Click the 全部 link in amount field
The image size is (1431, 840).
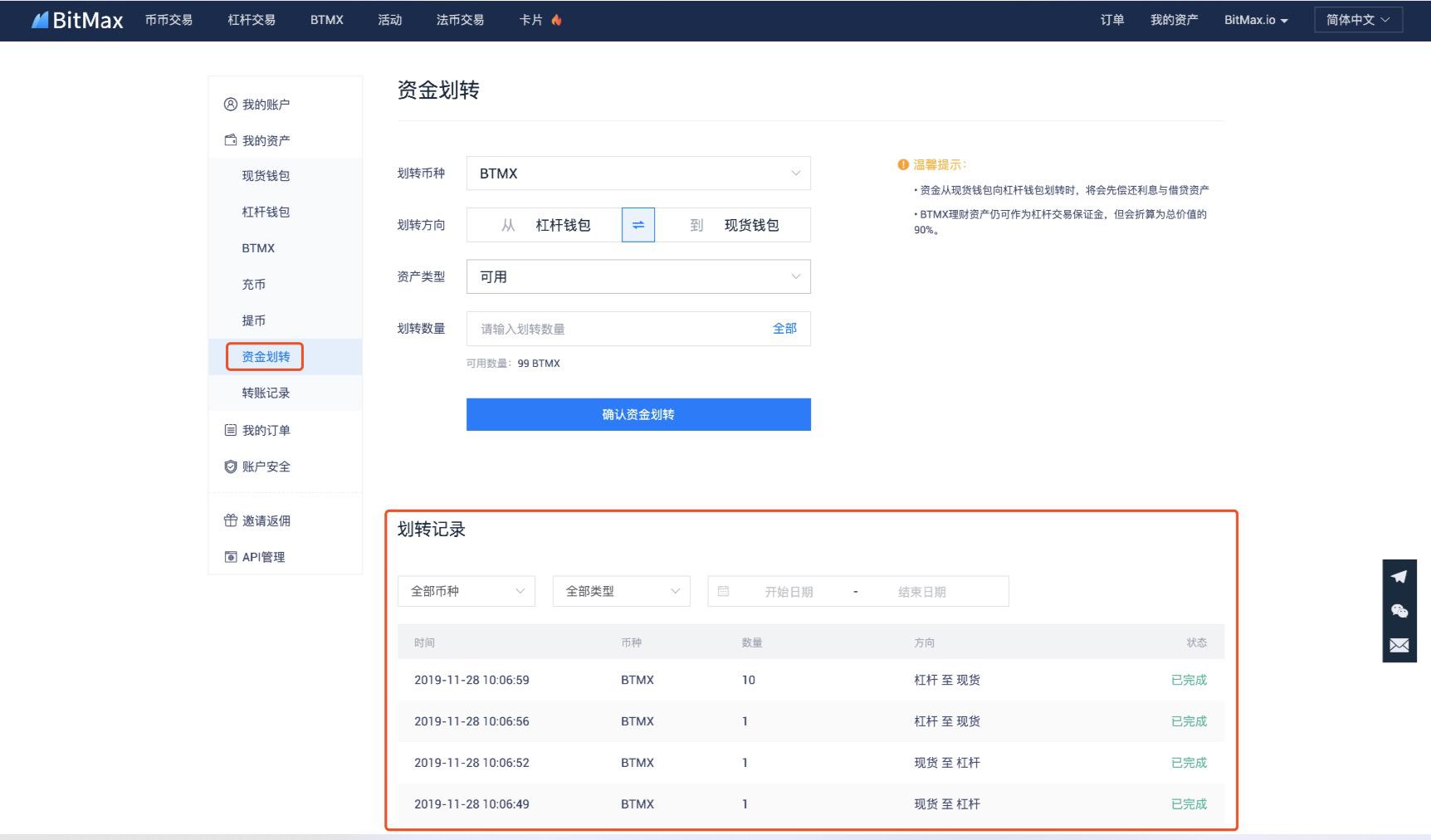pos(784,329)
